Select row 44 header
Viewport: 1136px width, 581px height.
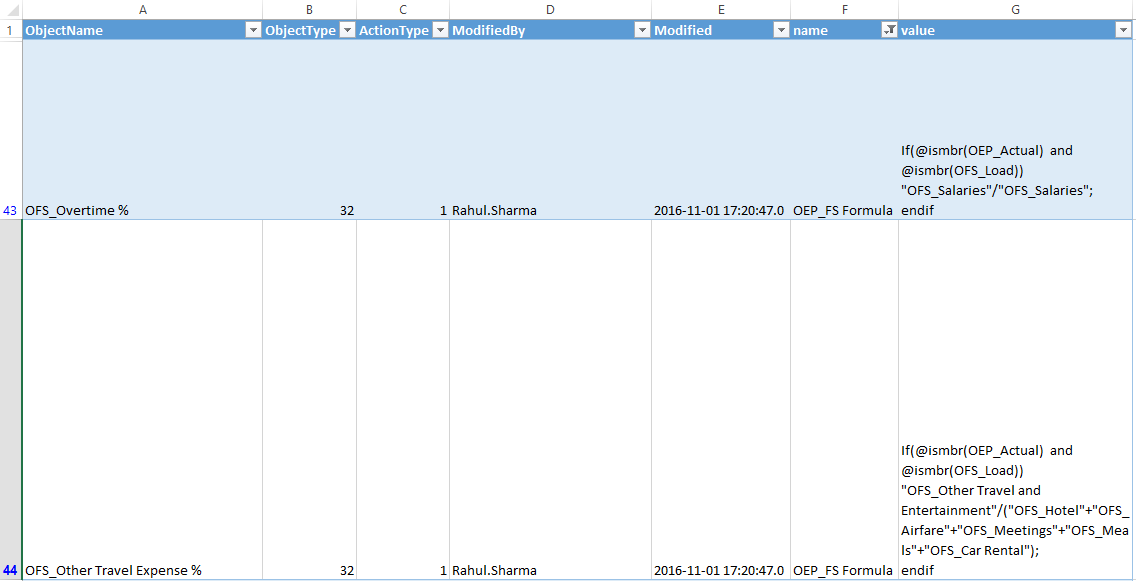click(x=8, y=570)
